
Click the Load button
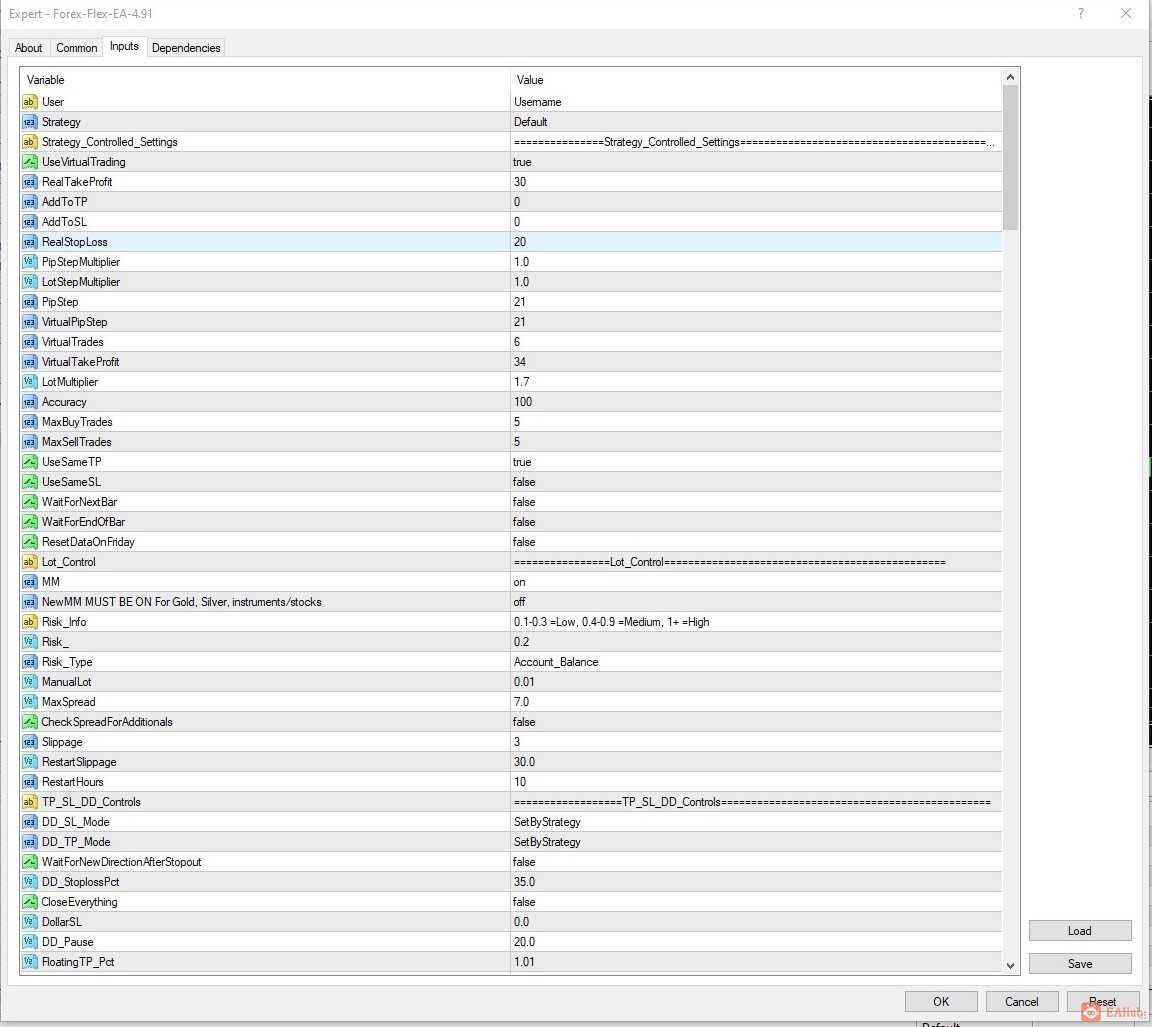click(x=1079, y=931)
